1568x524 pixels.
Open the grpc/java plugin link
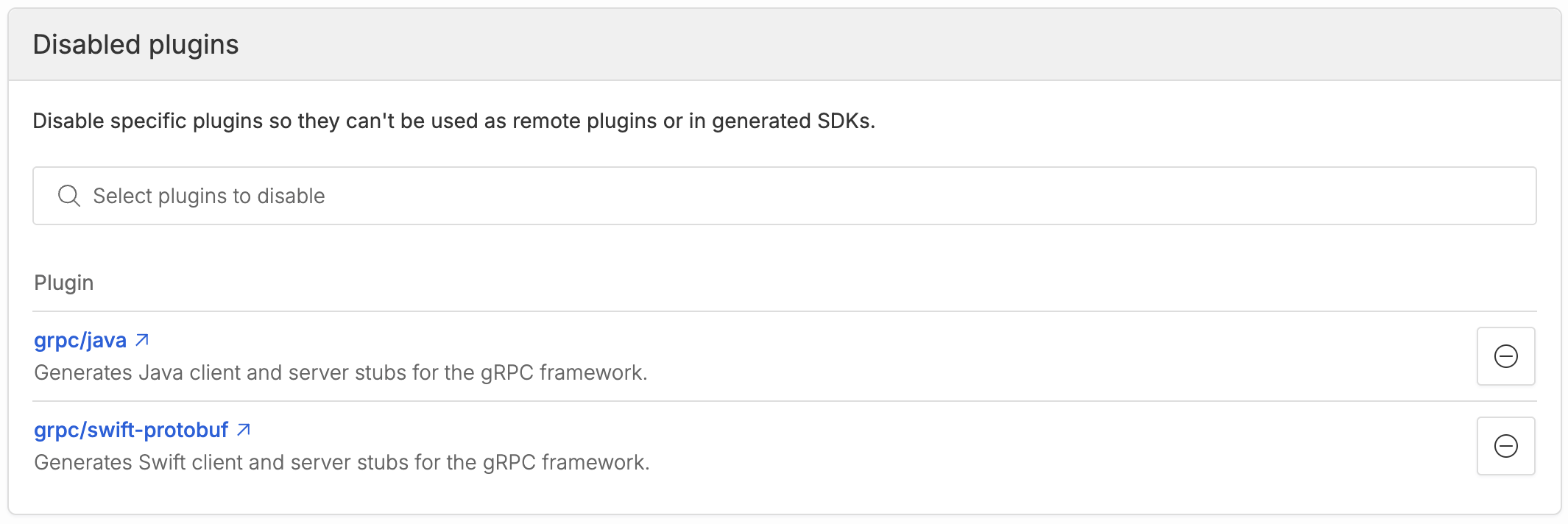tap(80, 340)
